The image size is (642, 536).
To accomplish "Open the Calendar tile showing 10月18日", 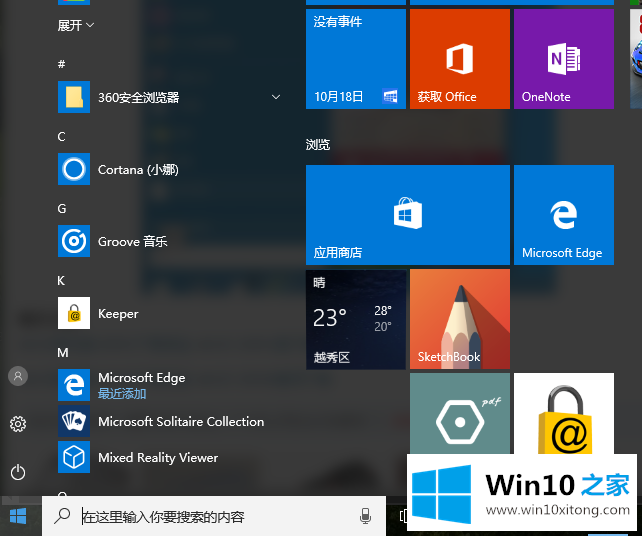I will [x=356, y=59].
